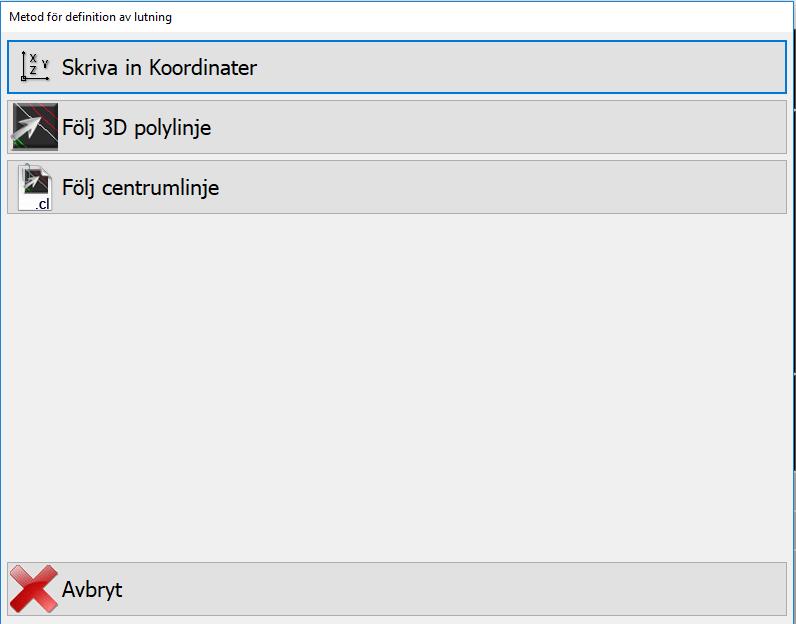Click the 'Skriva in Koordinater' text label

pos(159,68)
